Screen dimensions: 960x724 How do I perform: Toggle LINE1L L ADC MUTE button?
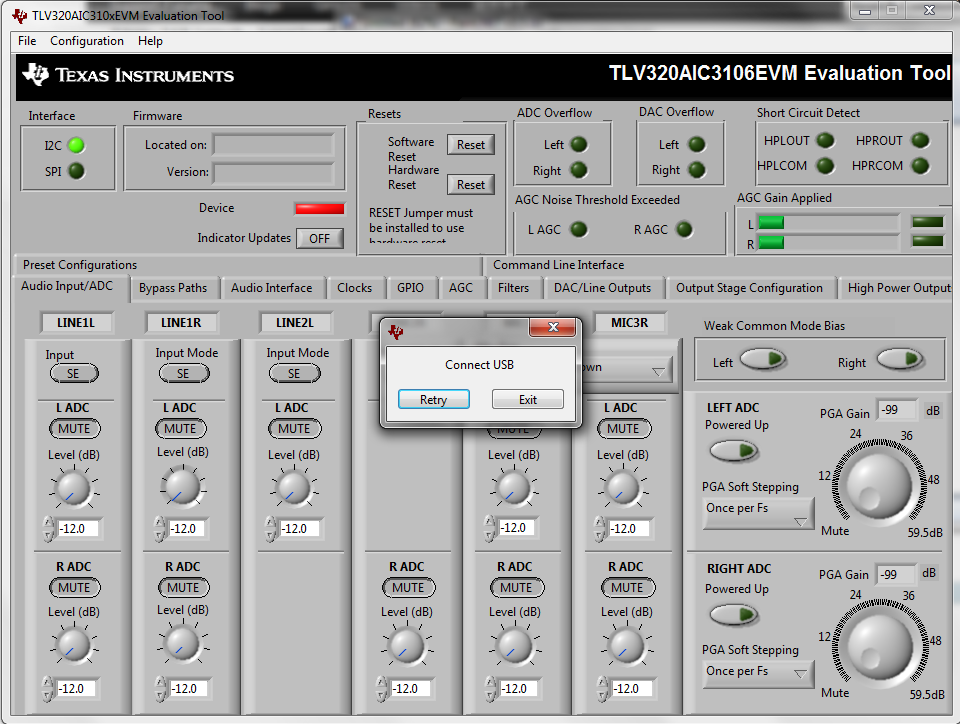74,428
